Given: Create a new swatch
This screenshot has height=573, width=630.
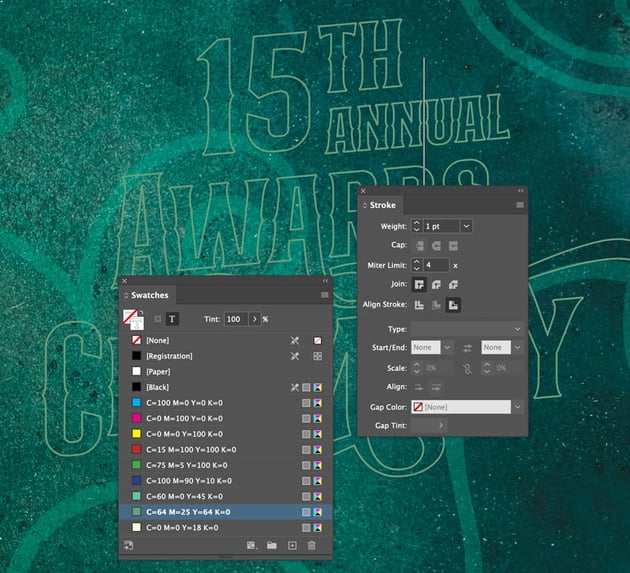Looking at the screenshot, I should point(292,545).
